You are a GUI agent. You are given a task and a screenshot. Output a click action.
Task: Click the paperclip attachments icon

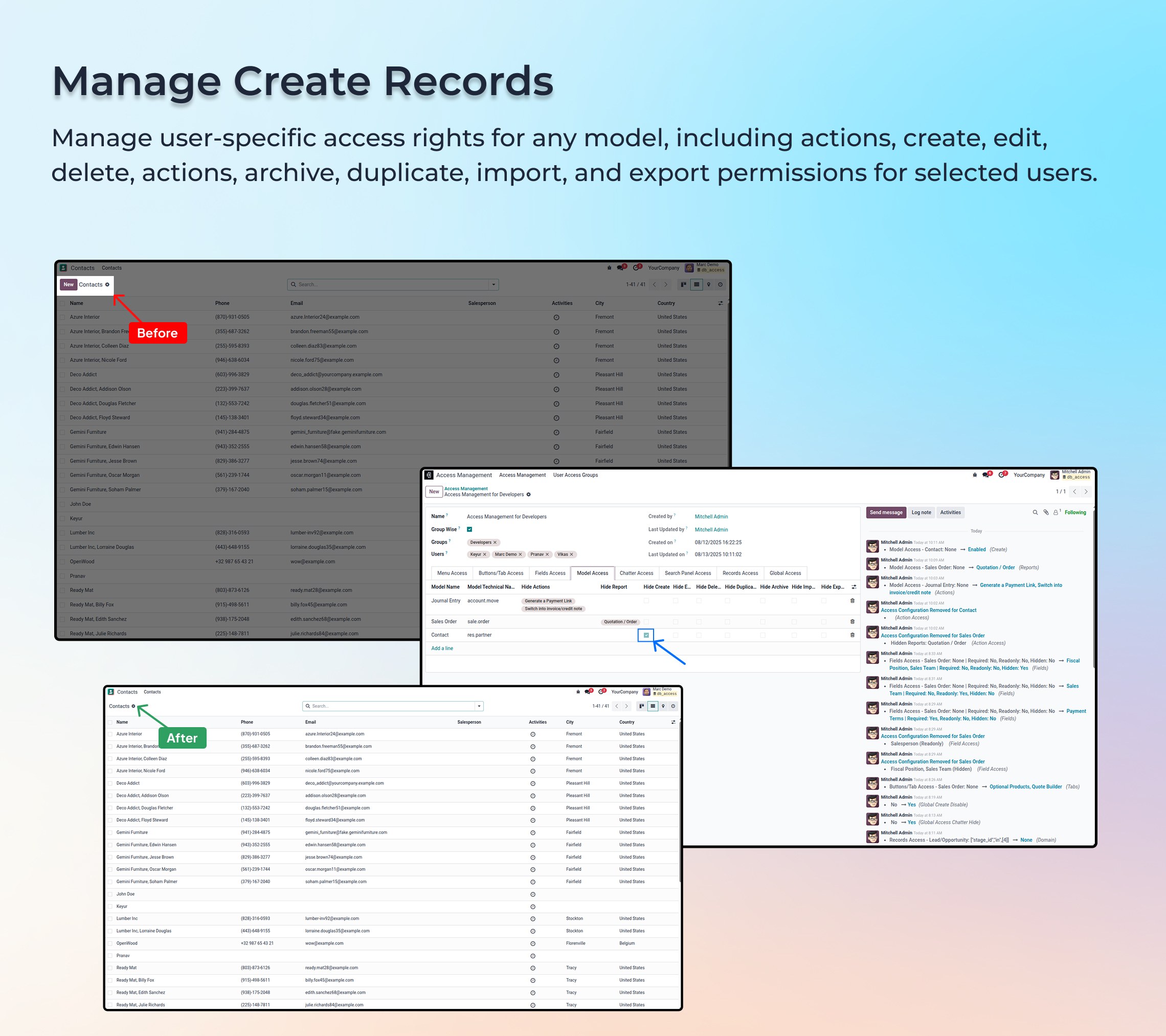[1046, 512]
